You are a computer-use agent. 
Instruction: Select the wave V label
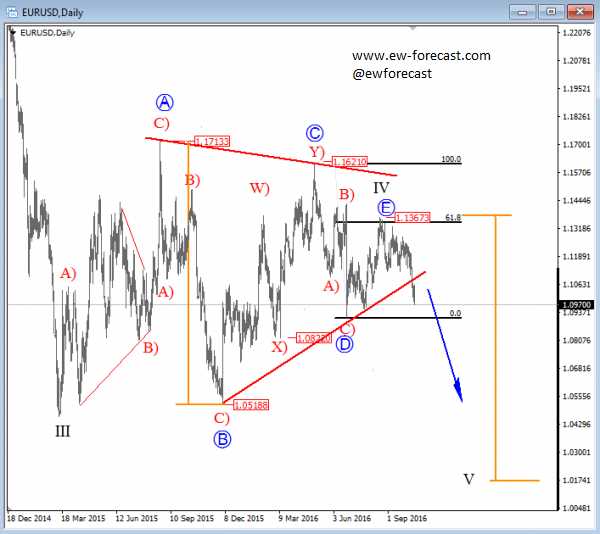click(468, 479)
